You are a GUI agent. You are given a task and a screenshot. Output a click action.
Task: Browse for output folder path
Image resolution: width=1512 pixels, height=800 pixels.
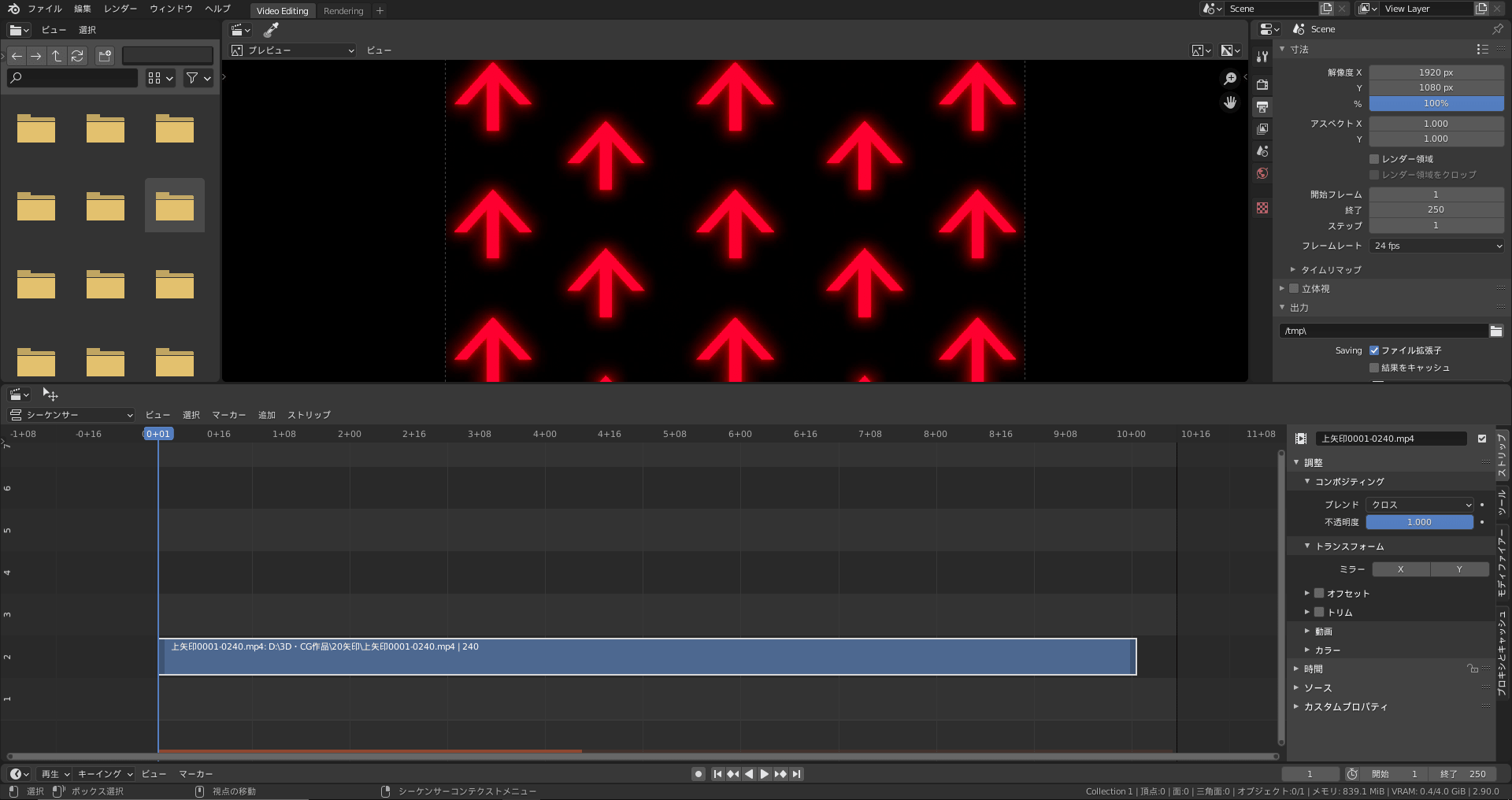point(1496,331)
